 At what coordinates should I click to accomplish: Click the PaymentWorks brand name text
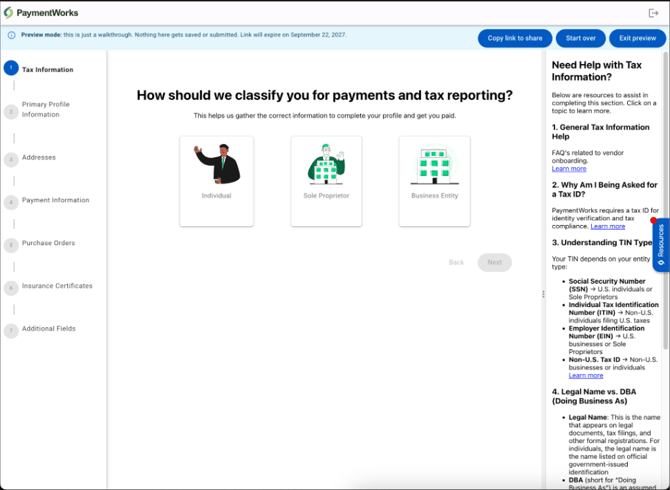(x=47, y=13)
